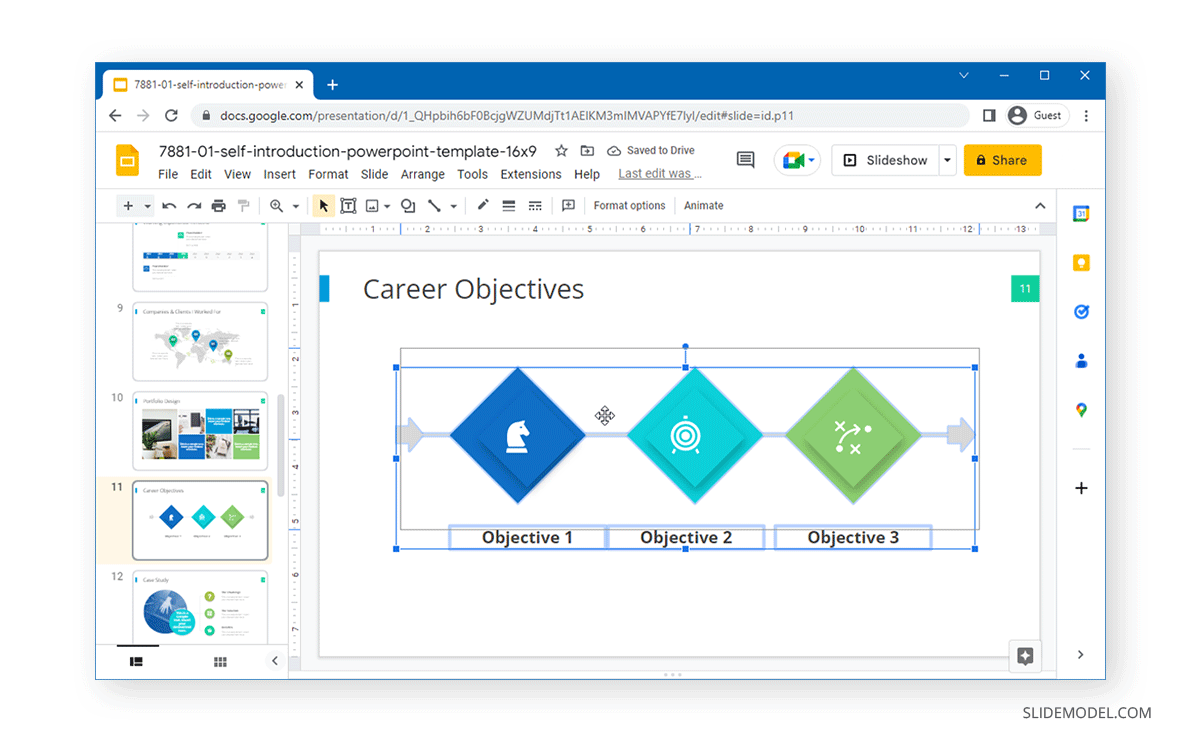Switch to grid view of slides
This screenshot has width=1200, height=743.
pyautogui.click(x=220, y=661)
